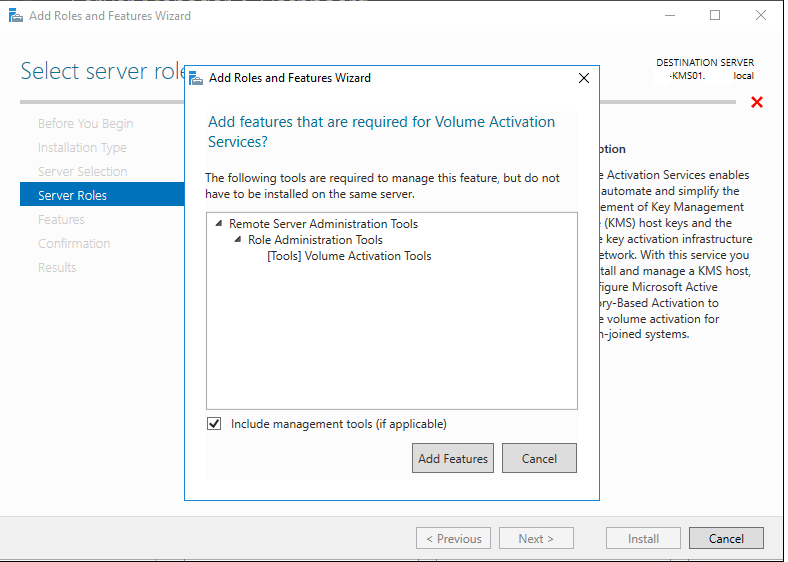
Task: Click the red X icon under Destination Server
Action: [757, 102]
